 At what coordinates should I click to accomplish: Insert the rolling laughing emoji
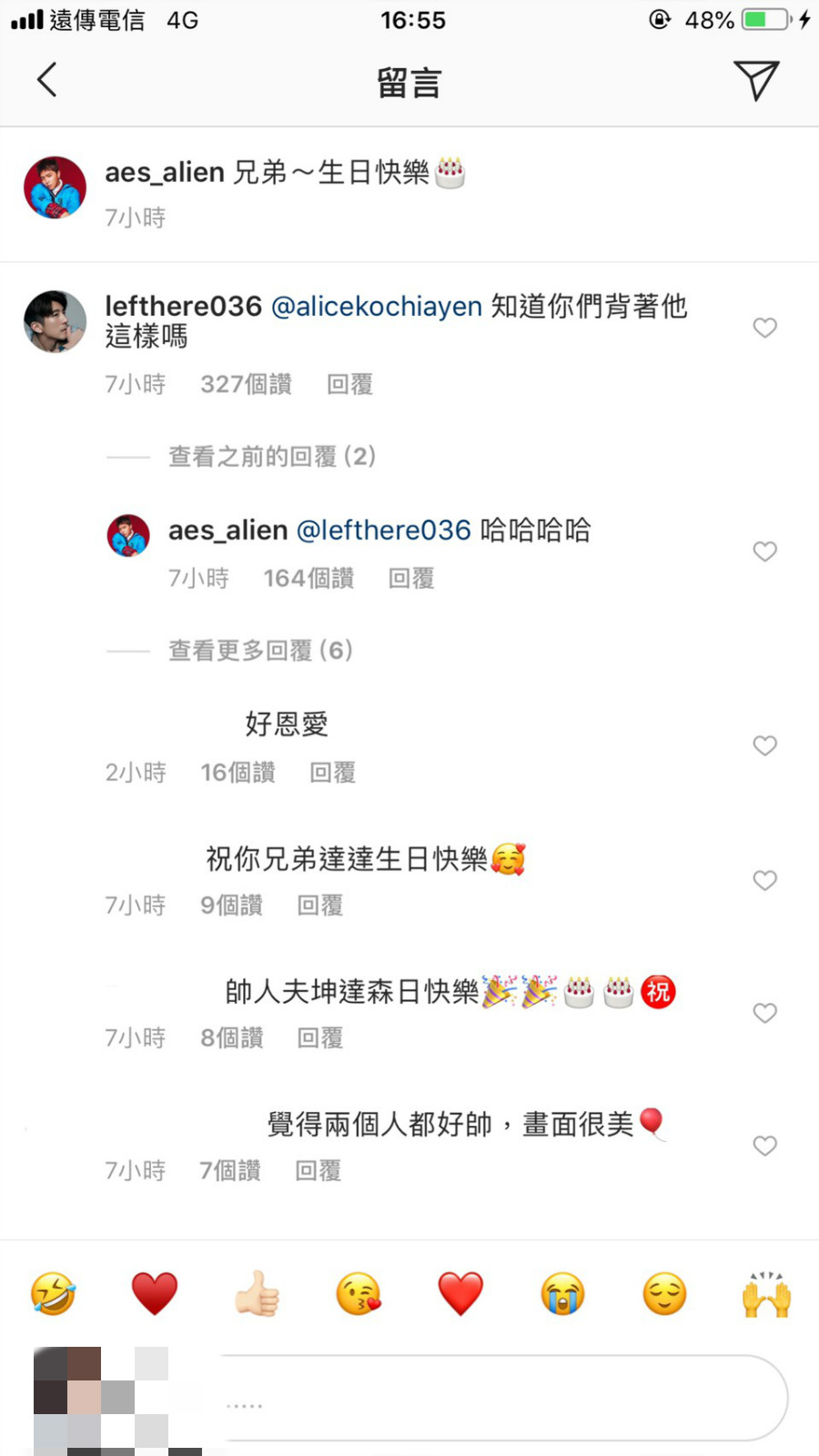[x=54, y=1293]
